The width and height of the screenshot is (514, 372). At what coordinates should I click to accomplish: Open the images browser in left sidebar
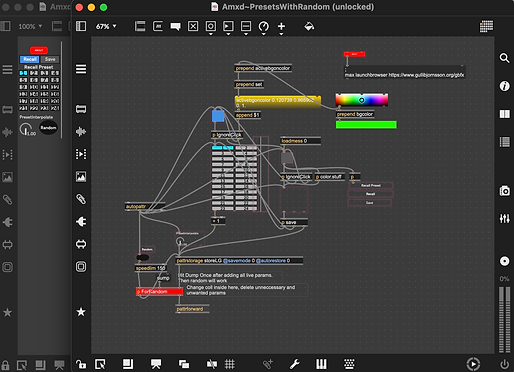coord(81,177)
